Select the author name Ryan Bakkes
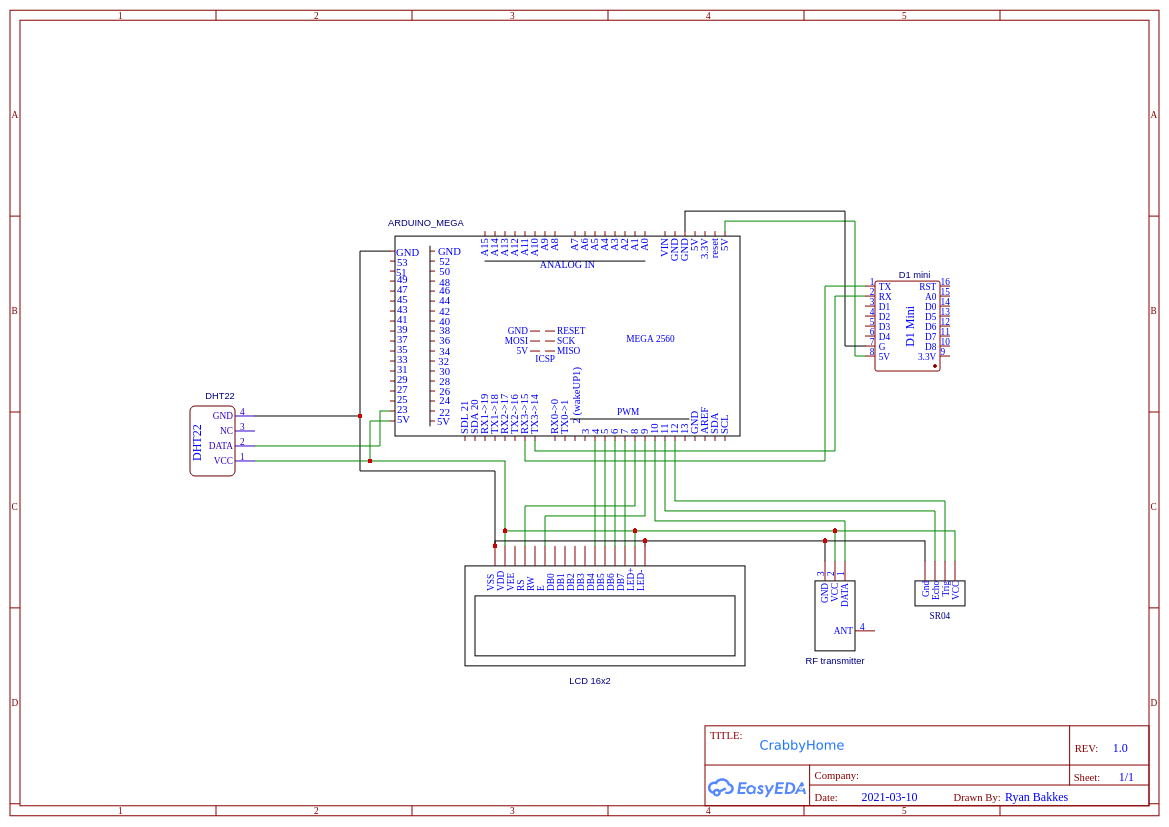Viewport: 1169px width, 827px height. point(1036,797)
